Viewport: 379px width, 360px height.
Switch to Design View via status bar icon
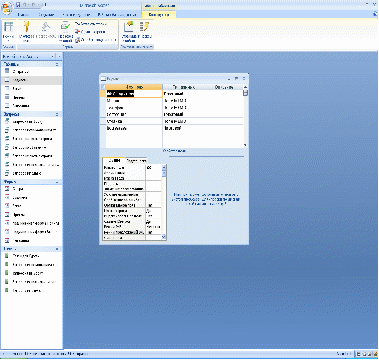[375, 354]
